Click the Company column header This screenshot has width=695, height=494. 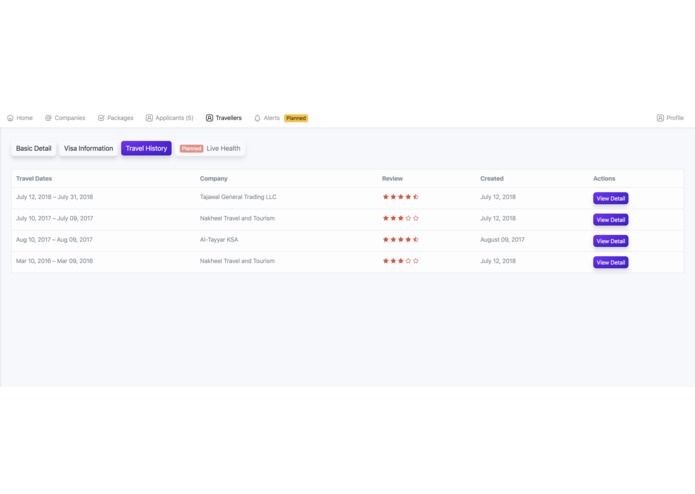[214, 179]
